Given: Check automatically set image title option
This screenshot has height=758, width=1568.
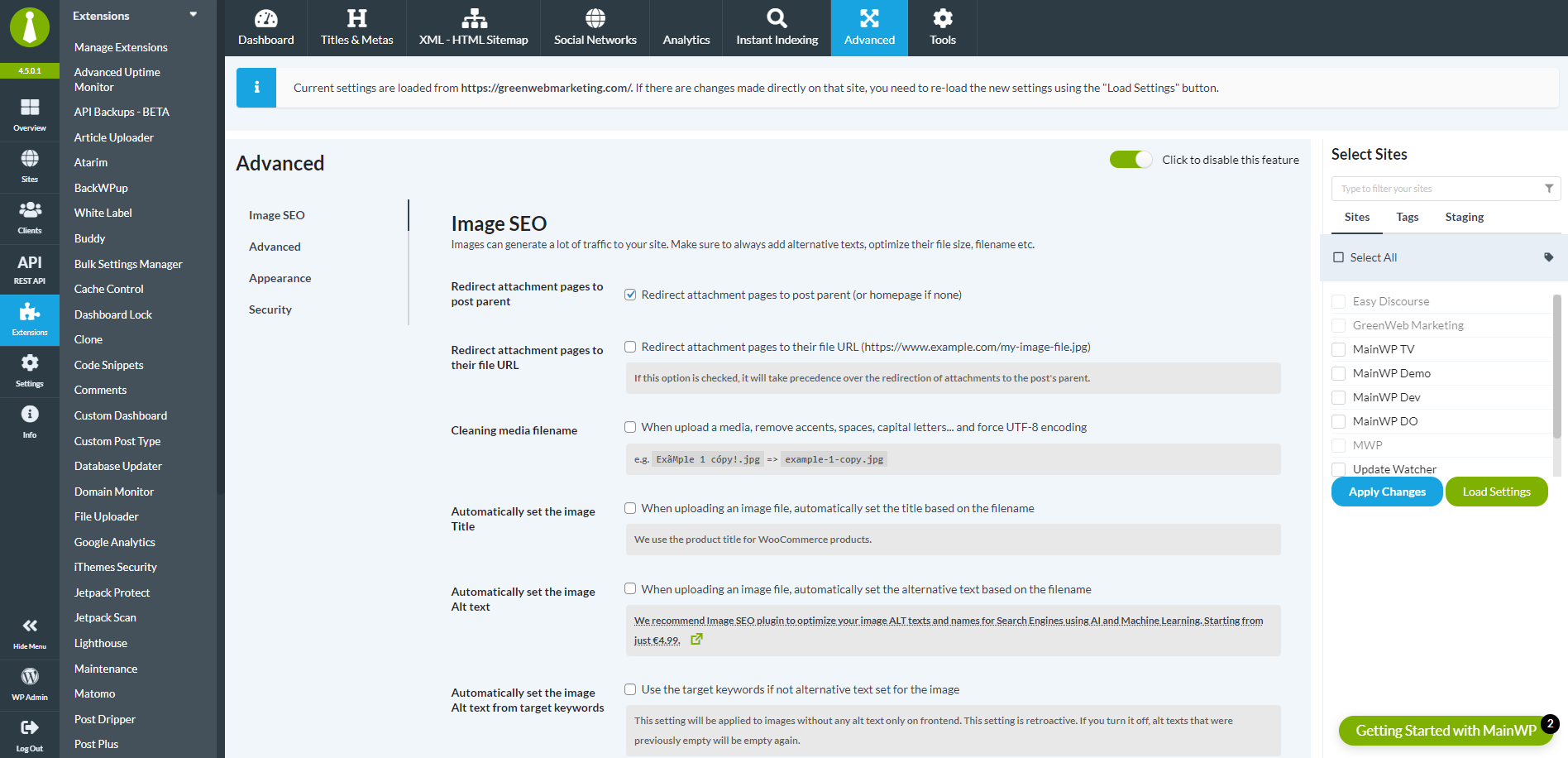Looking at the screenshot, I should 630,508.
